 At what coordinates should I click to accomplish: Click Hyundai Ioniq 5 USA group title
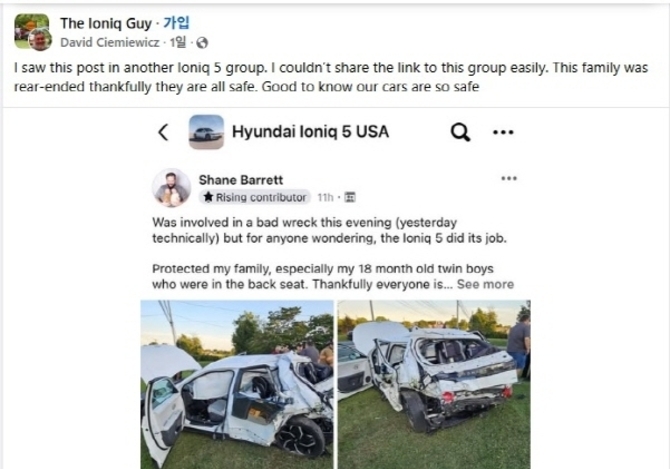(310, 132)
